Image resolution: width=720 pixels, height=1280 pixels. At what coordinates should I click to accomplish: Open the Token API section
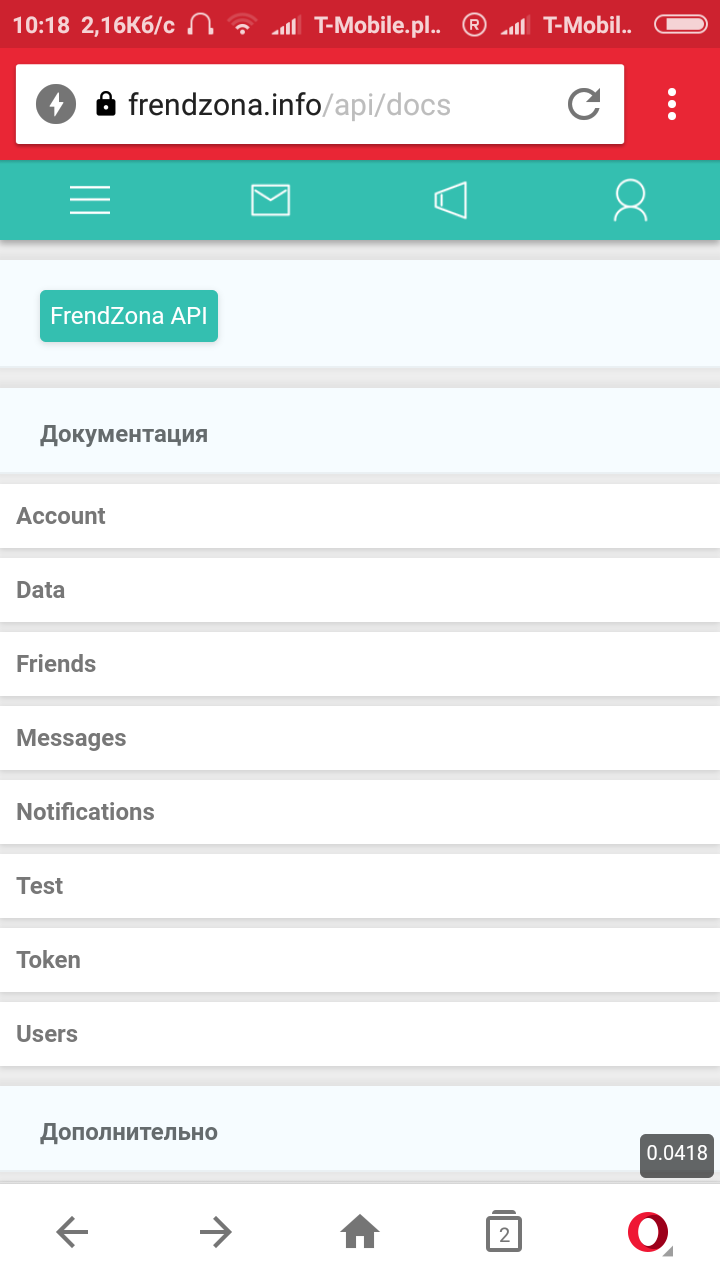[x=48, y=960]
